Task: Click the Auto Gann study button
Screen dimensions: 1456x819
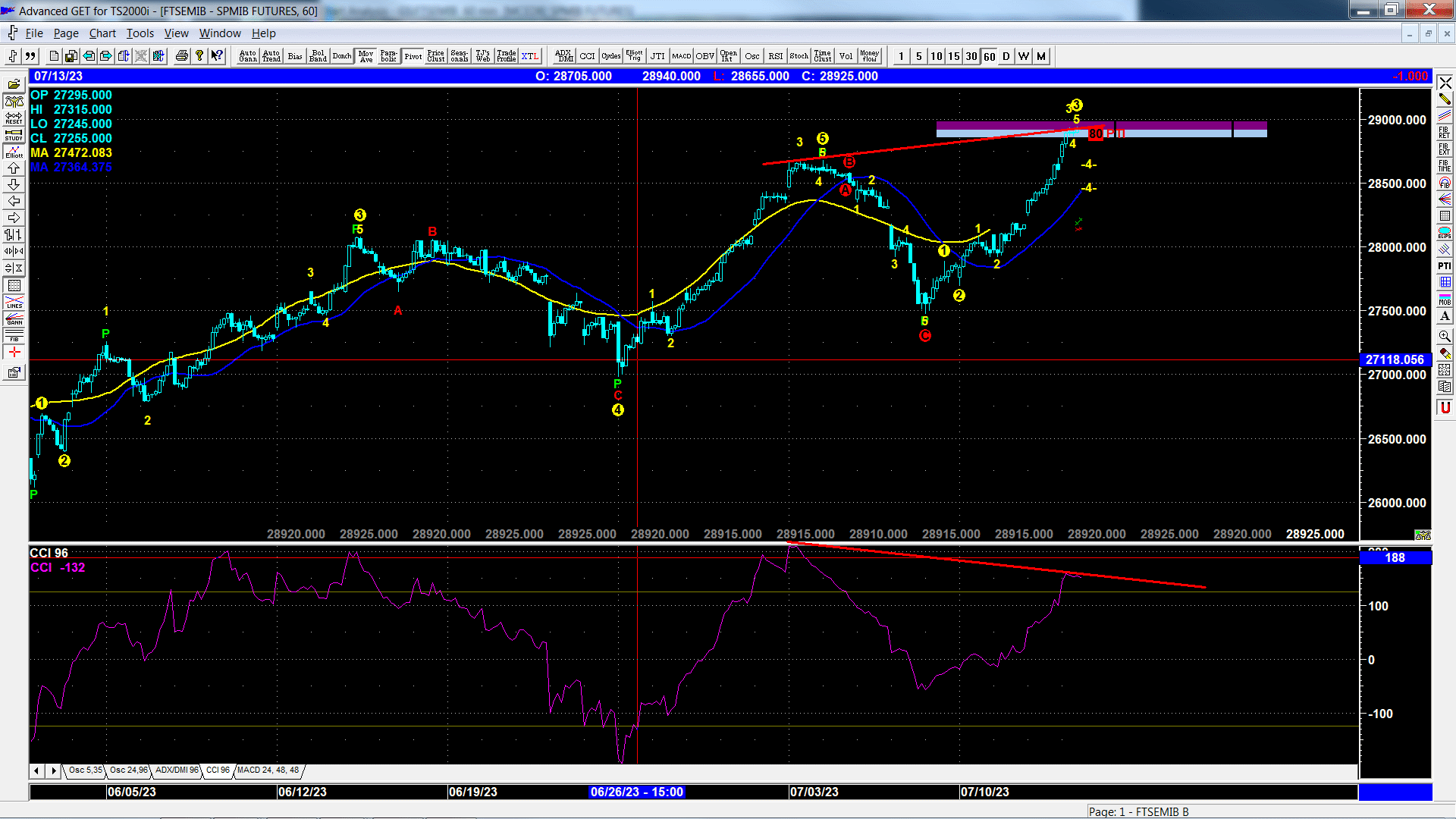Action: [x=248, y=56]
